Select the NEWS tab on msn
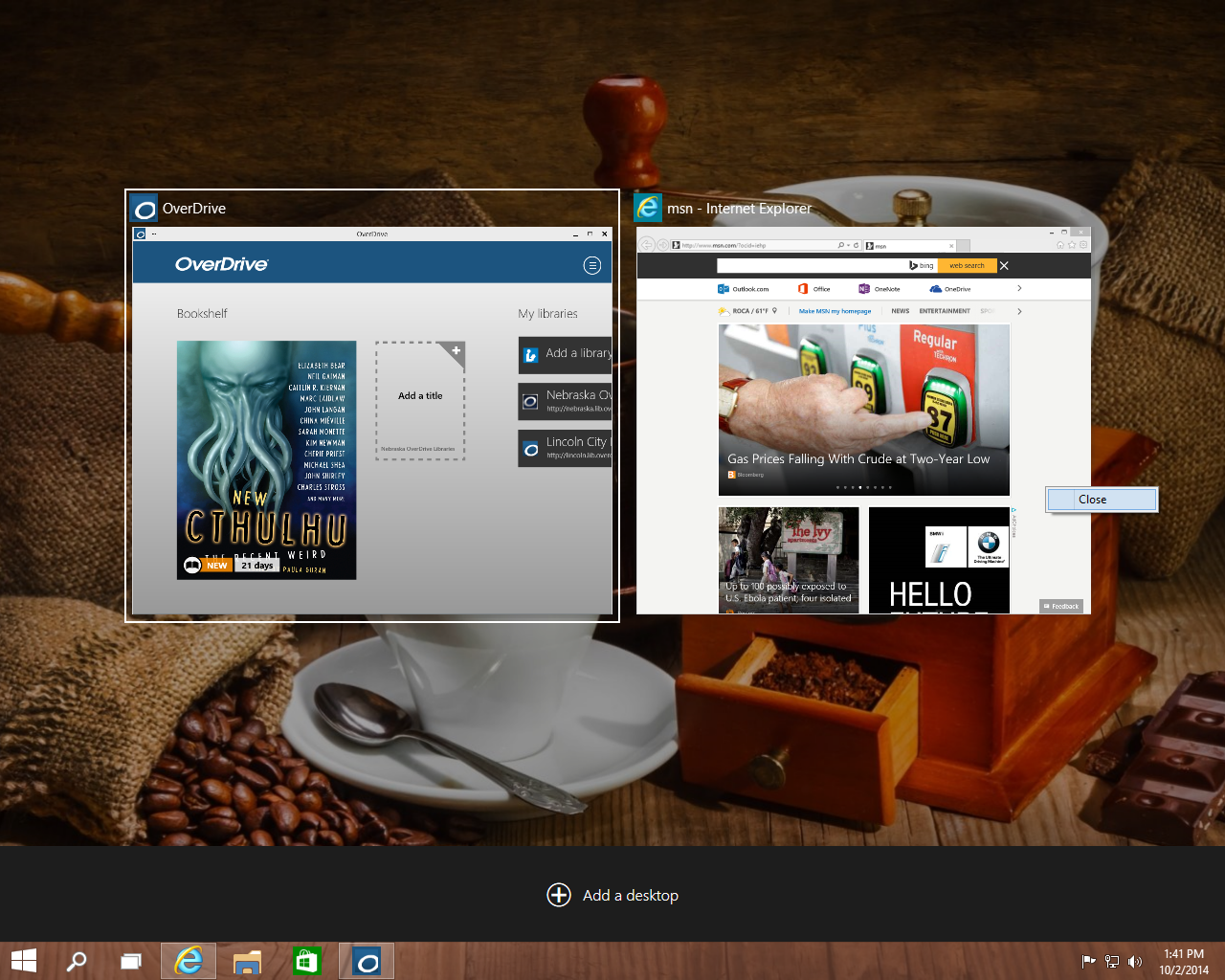This screenshot has width=1225, height=980. pos(901,311)
